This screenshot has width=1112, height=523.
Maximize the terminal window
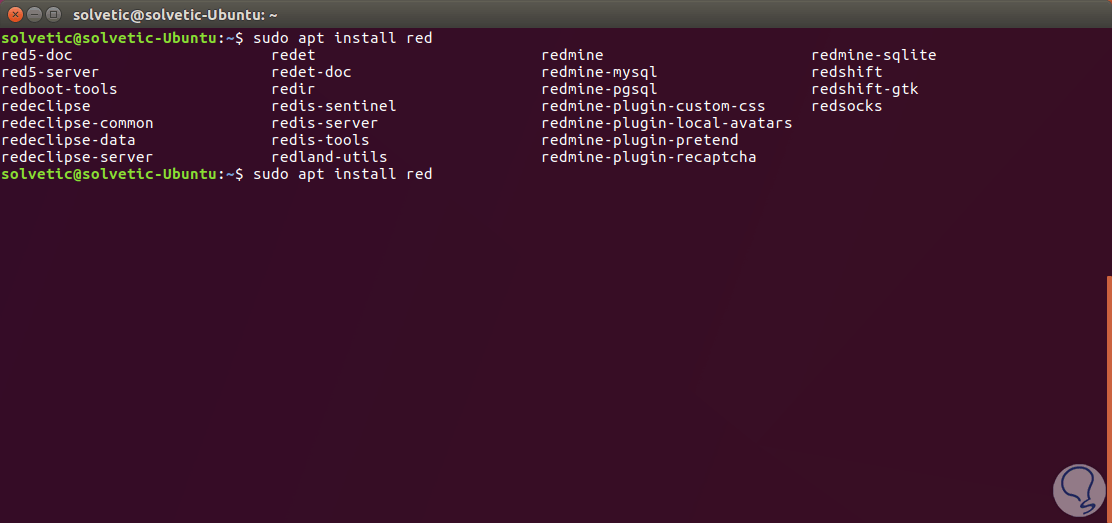[51, 15]
